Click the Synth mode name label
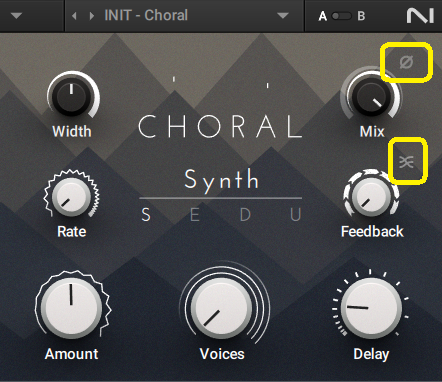 pos(221,180)
